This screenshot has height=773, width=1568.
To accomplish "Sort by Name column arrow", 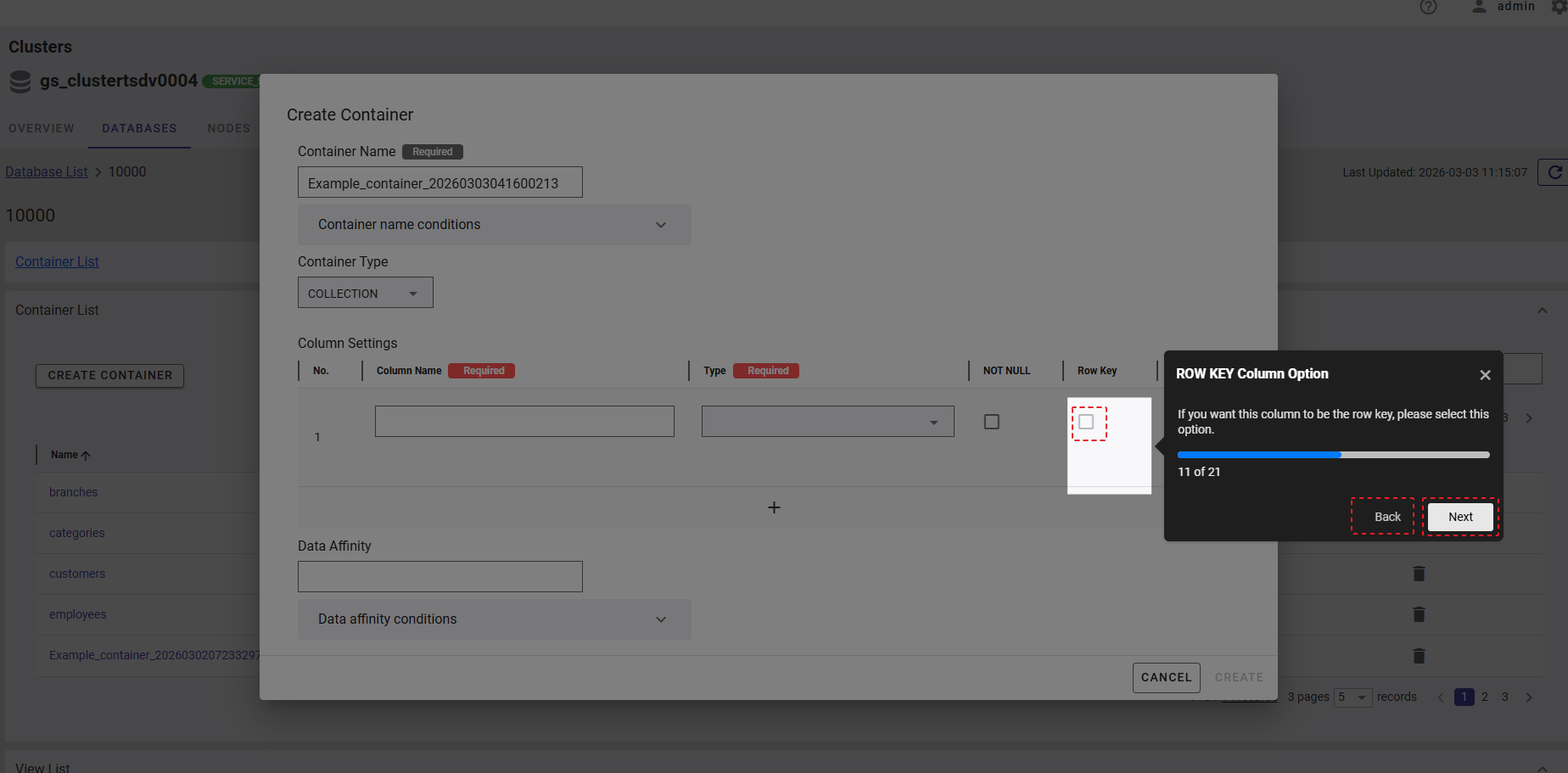I will click(x=86, y=456).
